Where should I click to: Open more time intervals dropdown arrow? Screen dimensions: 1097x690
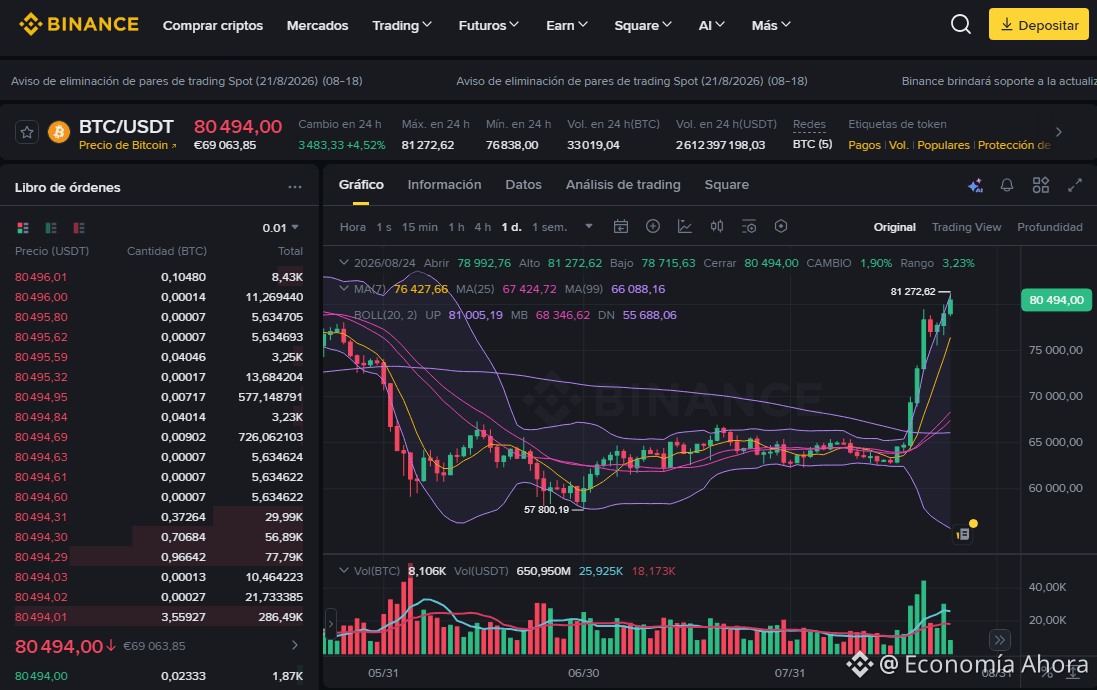[589, 227]
